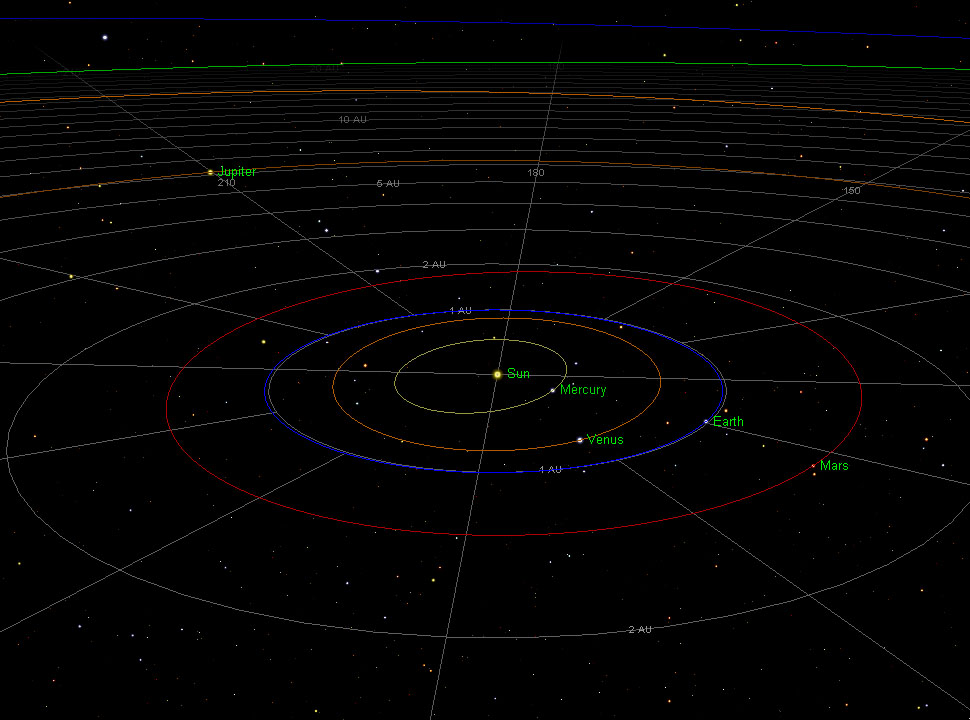Click the "5 AU" distance label
The image size is (970, 720).
388,184
